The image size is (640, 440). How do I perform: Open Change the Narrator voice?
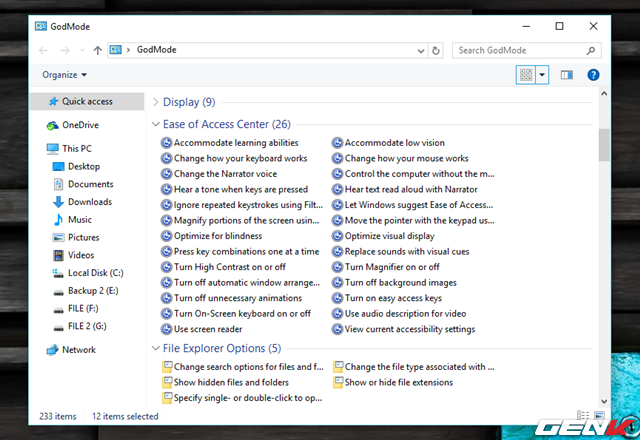point(219,174)
